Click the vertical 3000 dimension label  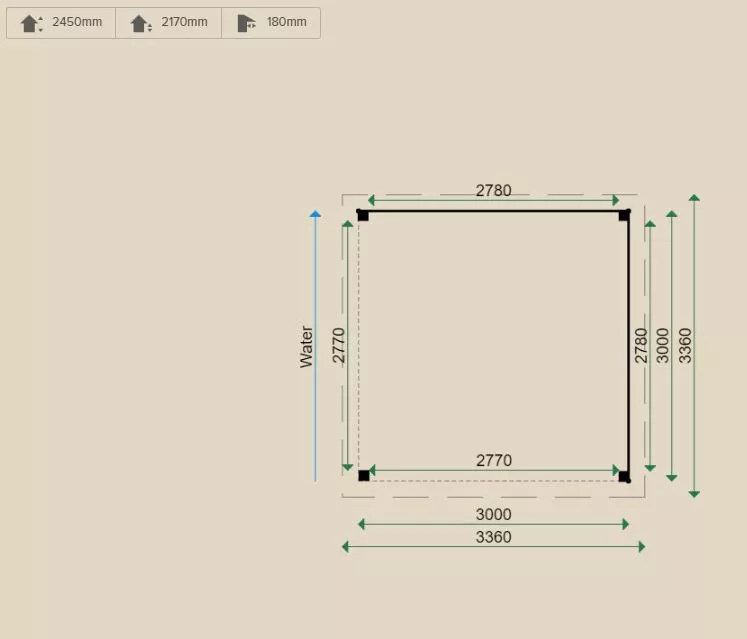pos(663,345)
